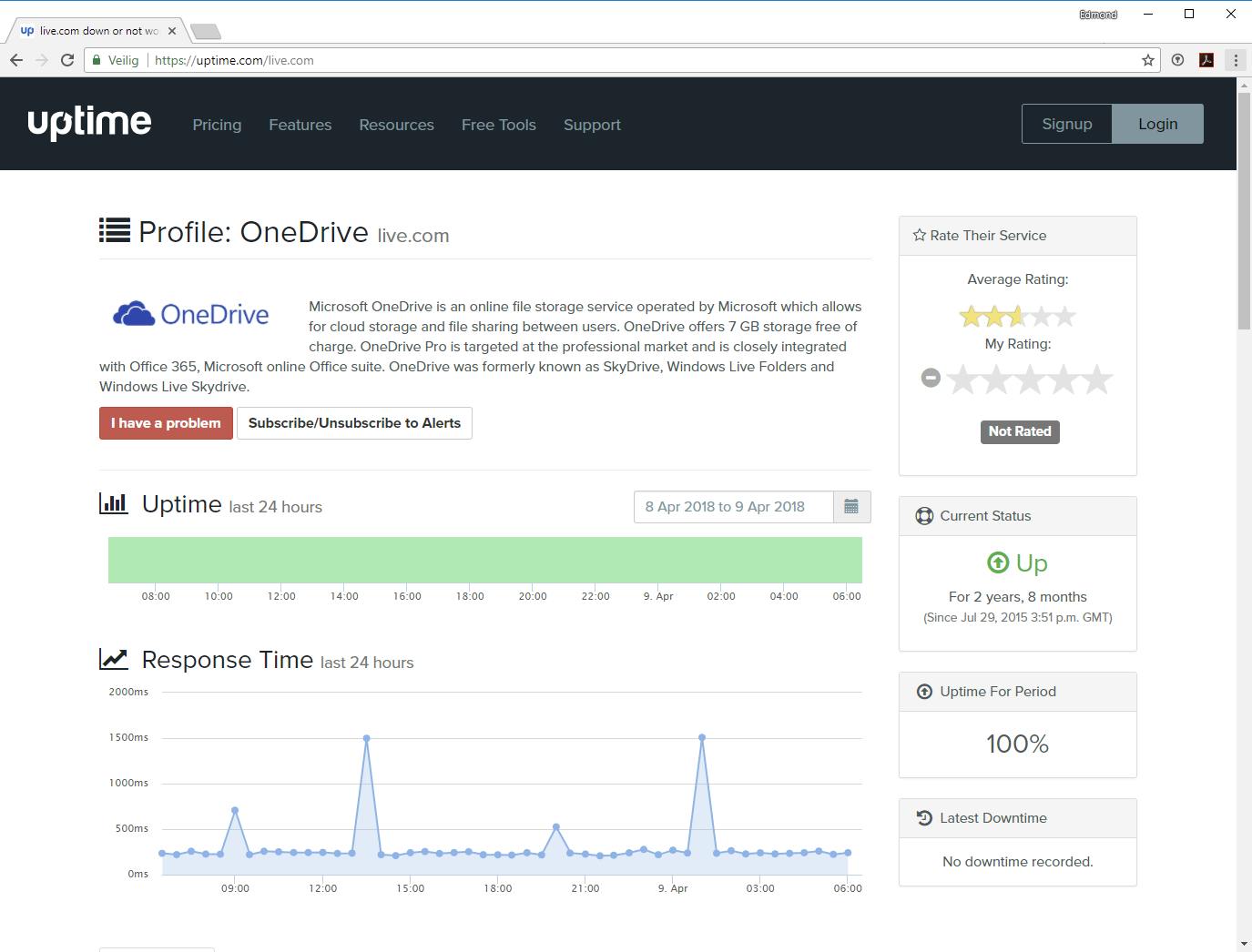Screen dimensions: 1252x952
Task: Click the page vertical scrollbar thumb
Action: click(x=1244, y=210)
